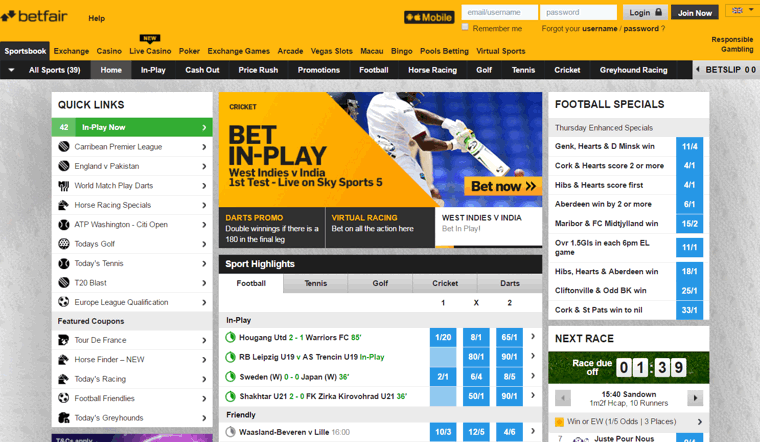Select 33/1 odds Cork & St Pats
This screenshot has height=442, width=760.
coord(689,310)
